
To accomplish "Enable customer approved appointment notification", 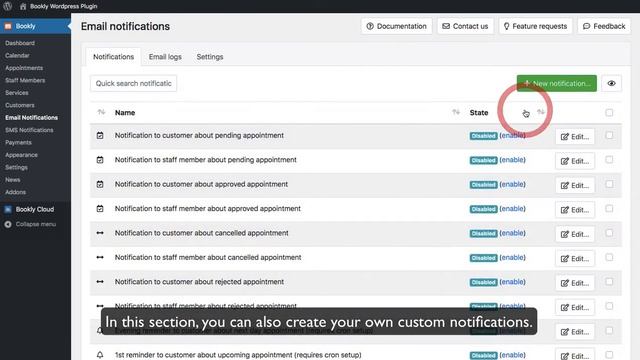I will tap(512, 184).
